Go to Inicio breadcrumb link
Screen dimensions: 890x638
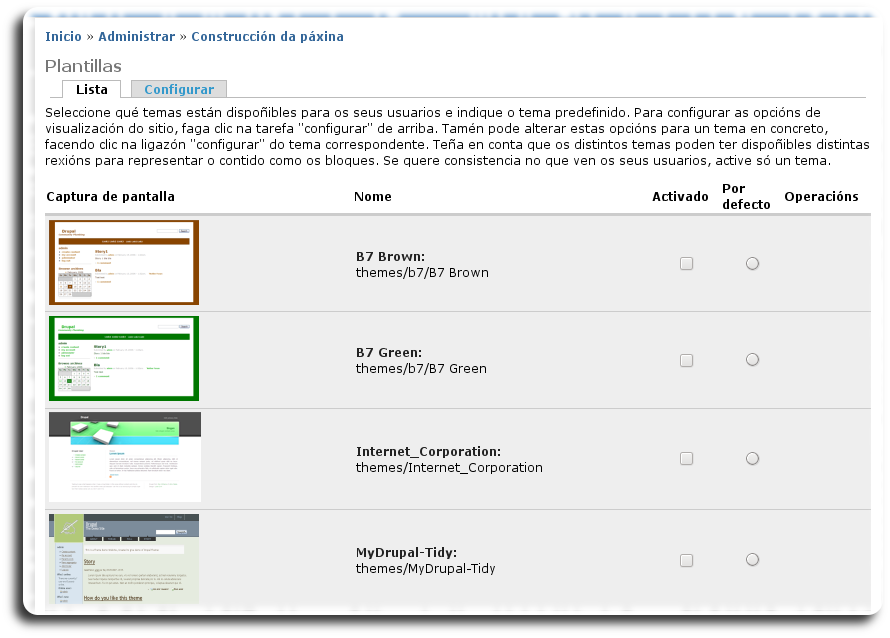tap(63, 36)
